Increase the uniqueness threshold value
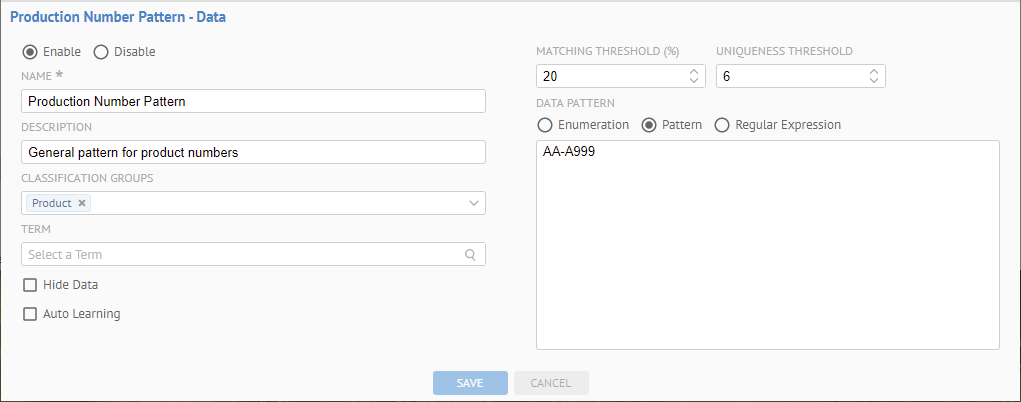 click(x=873, y=72)
